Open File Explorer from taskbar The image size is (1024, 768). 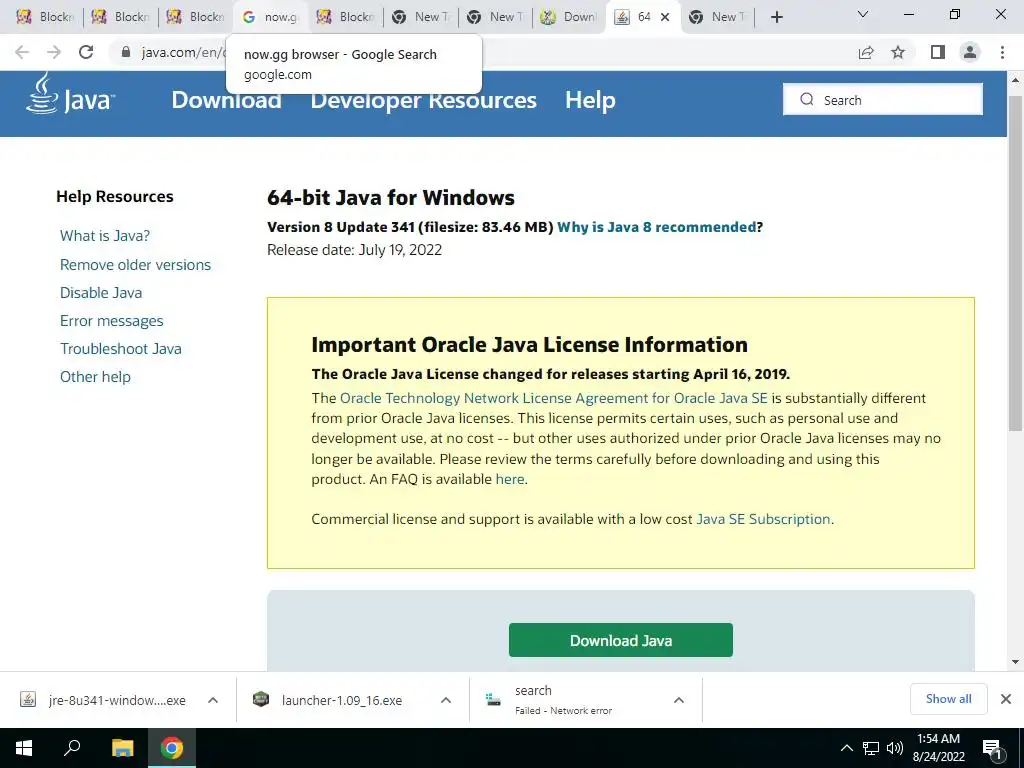tap(122, 748)
